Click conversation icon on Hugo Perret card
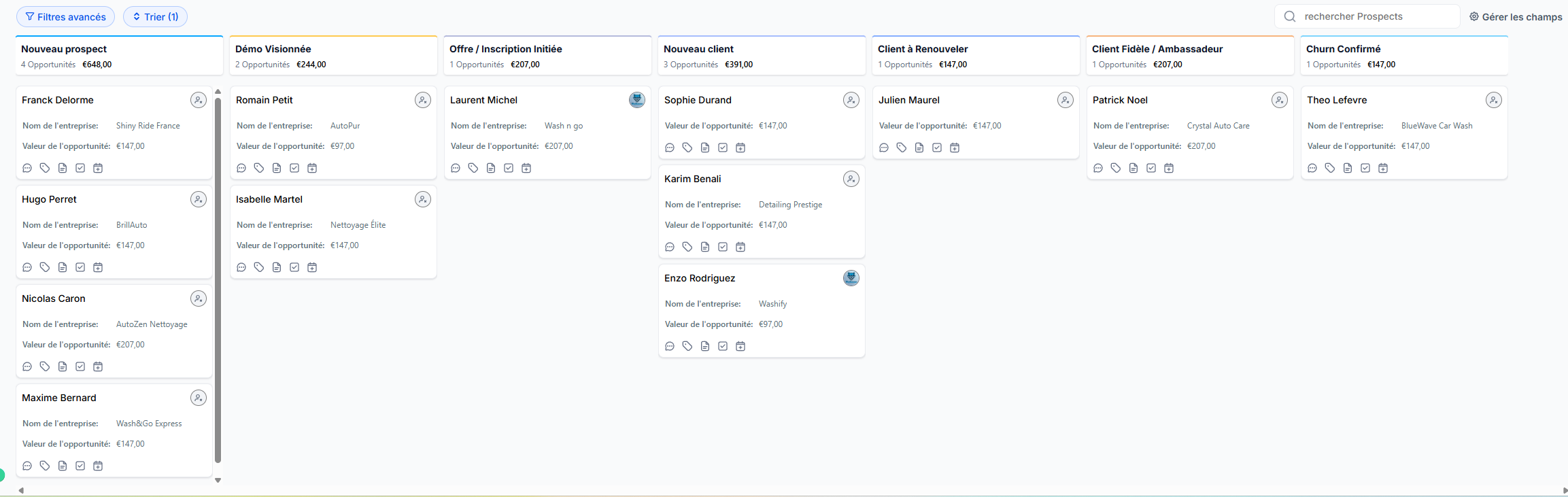The image size is (1568, 497). pyautogui.click(x=27, y=267)
